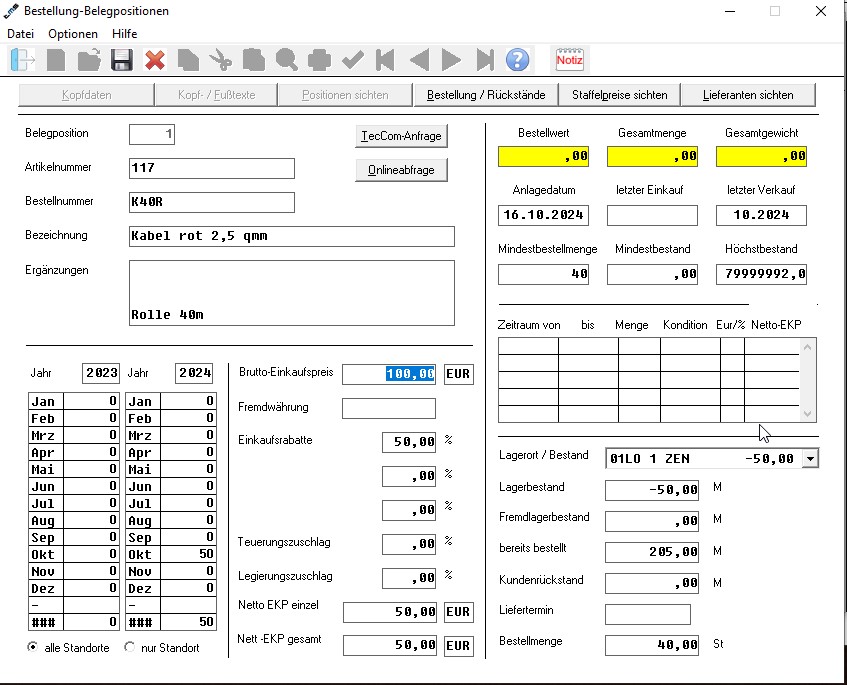Click the Onlineabfrage button

[401, 170]
